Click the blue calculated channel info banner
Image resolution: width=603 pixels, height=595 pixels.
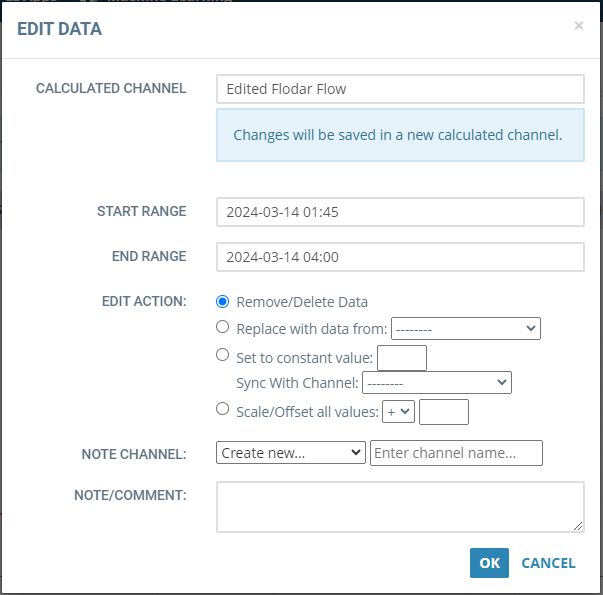pyautogui.click(x=400, y=135)
